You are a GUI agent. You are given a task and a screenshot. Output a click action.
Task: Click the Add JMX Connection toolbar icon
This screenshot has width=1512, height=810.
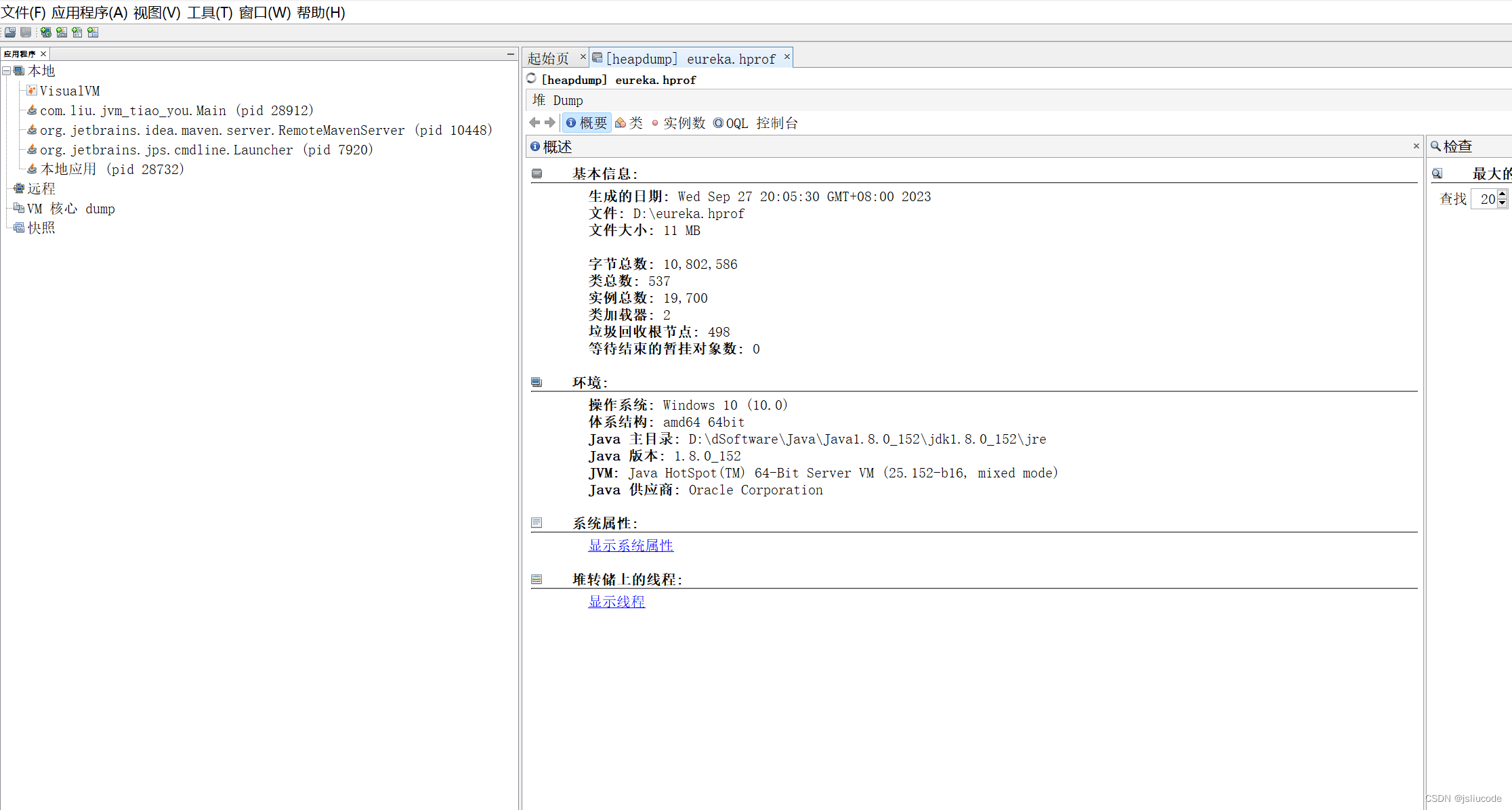click(x=62, y=33)
